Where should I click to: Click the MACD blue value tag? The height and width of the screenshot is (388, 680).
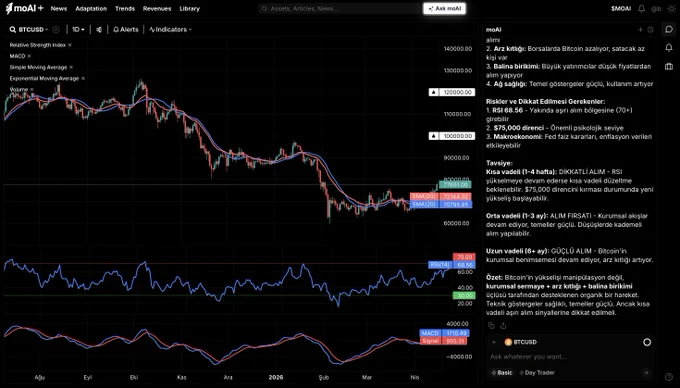444,333
